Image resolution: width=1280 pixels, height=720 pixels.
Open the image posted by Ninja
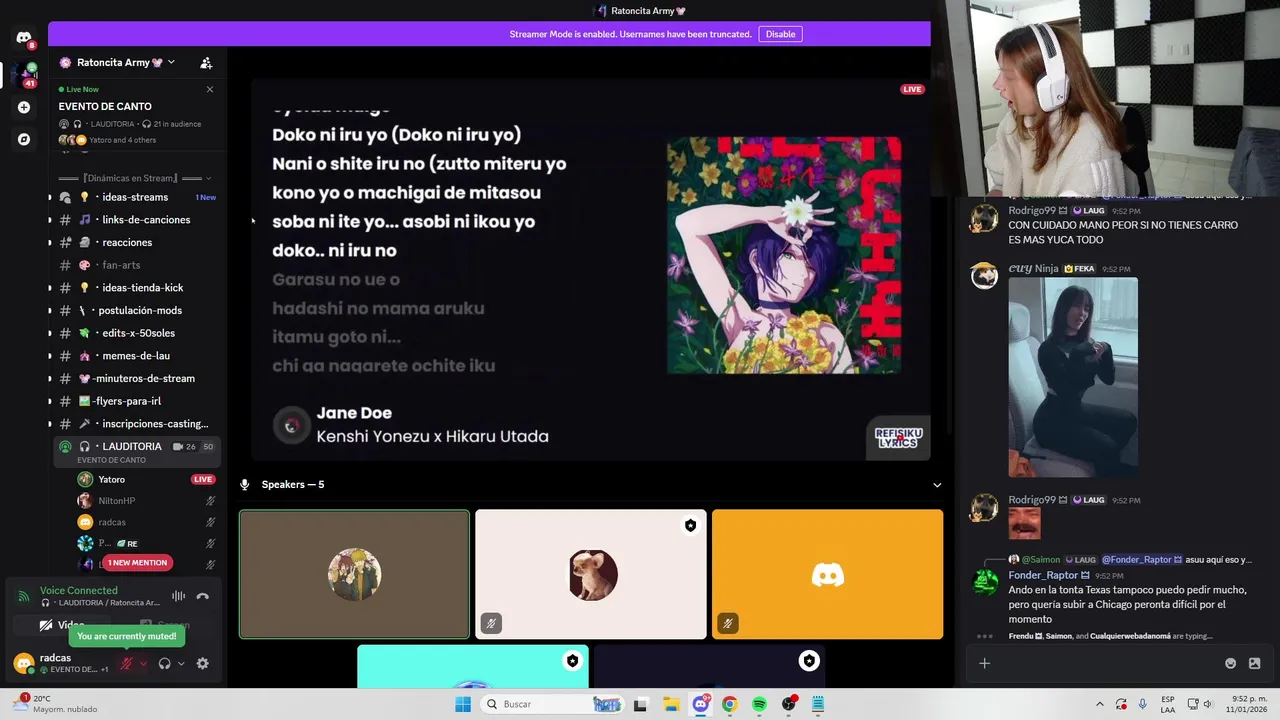[x=1073, y=377]
